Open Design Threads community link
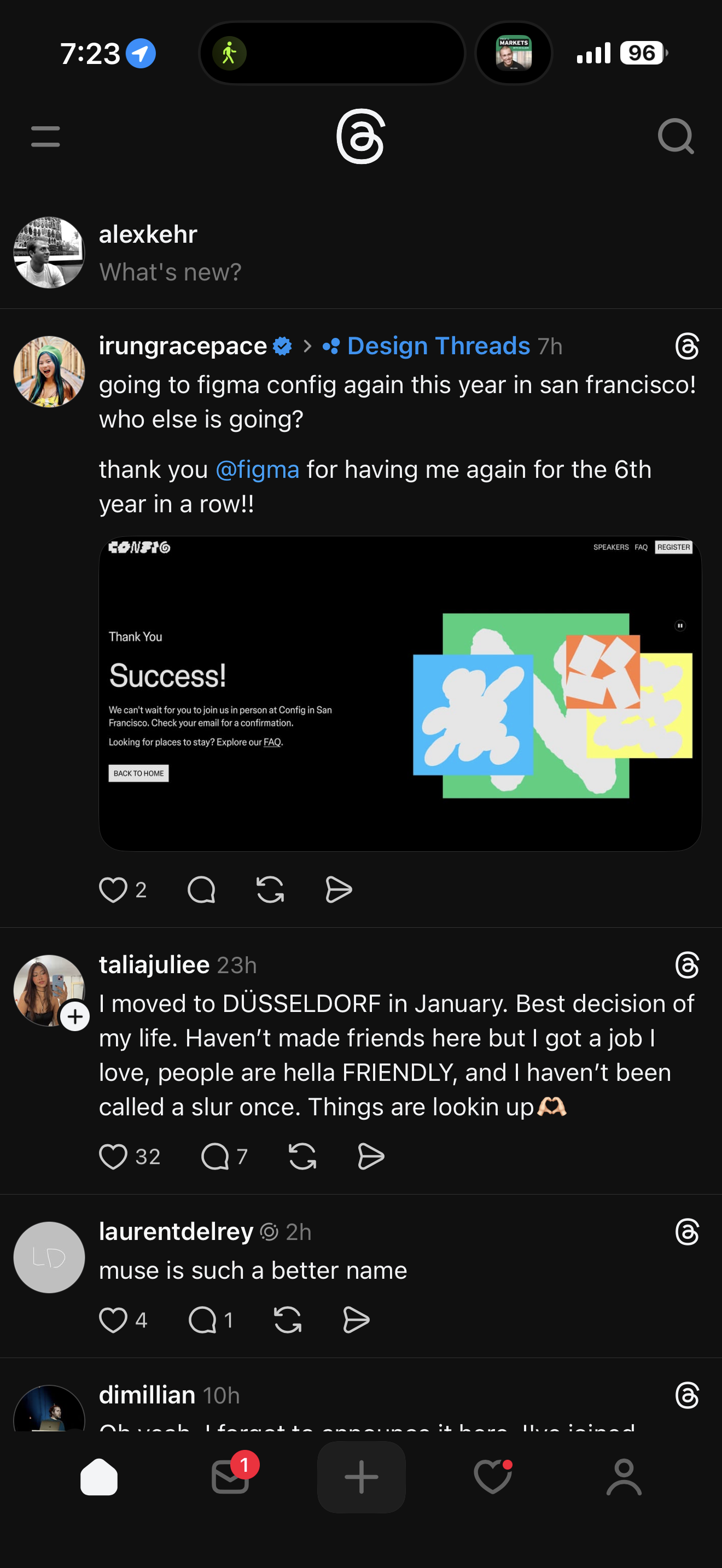Viewport: 722px width, 1568px height. [438, 346]
